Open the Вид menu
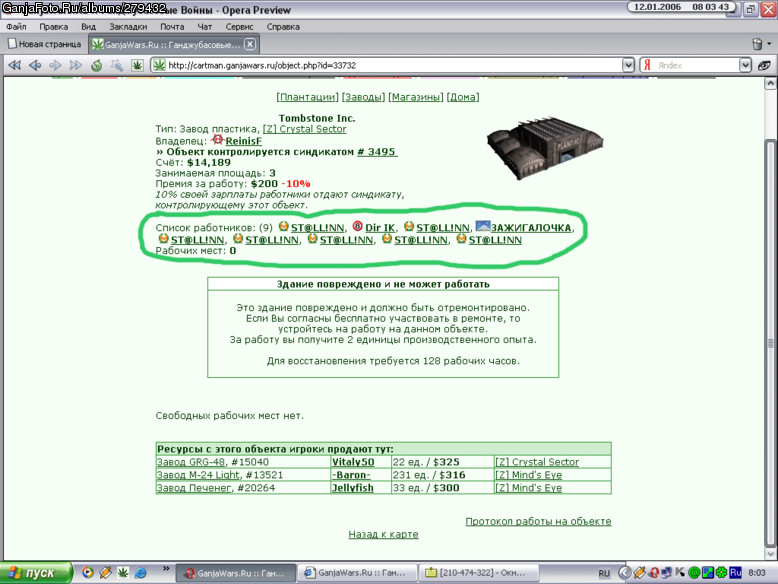The image size is (778, 584). (88, 27)
